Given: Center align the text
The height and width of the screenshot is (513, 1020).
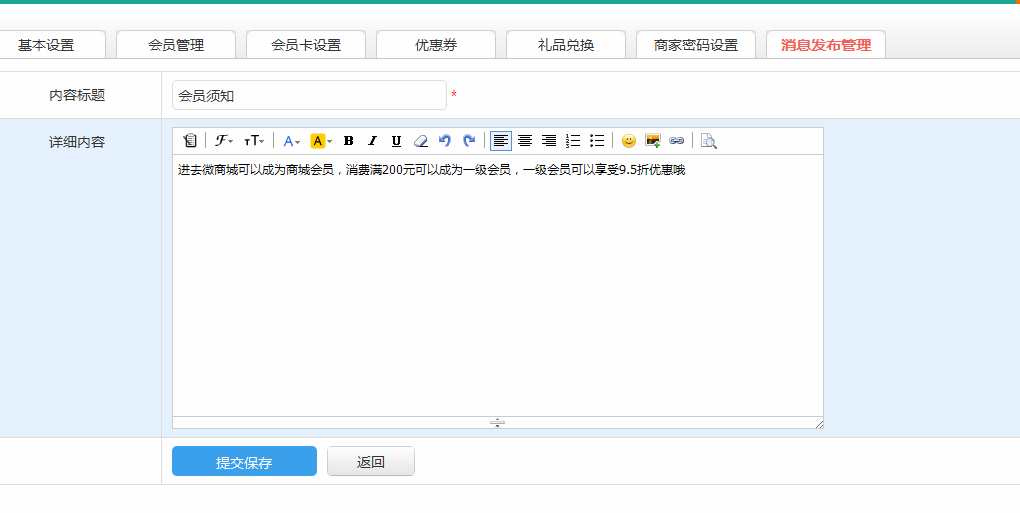Looking at the screenshot, I should tap(525, 141).
